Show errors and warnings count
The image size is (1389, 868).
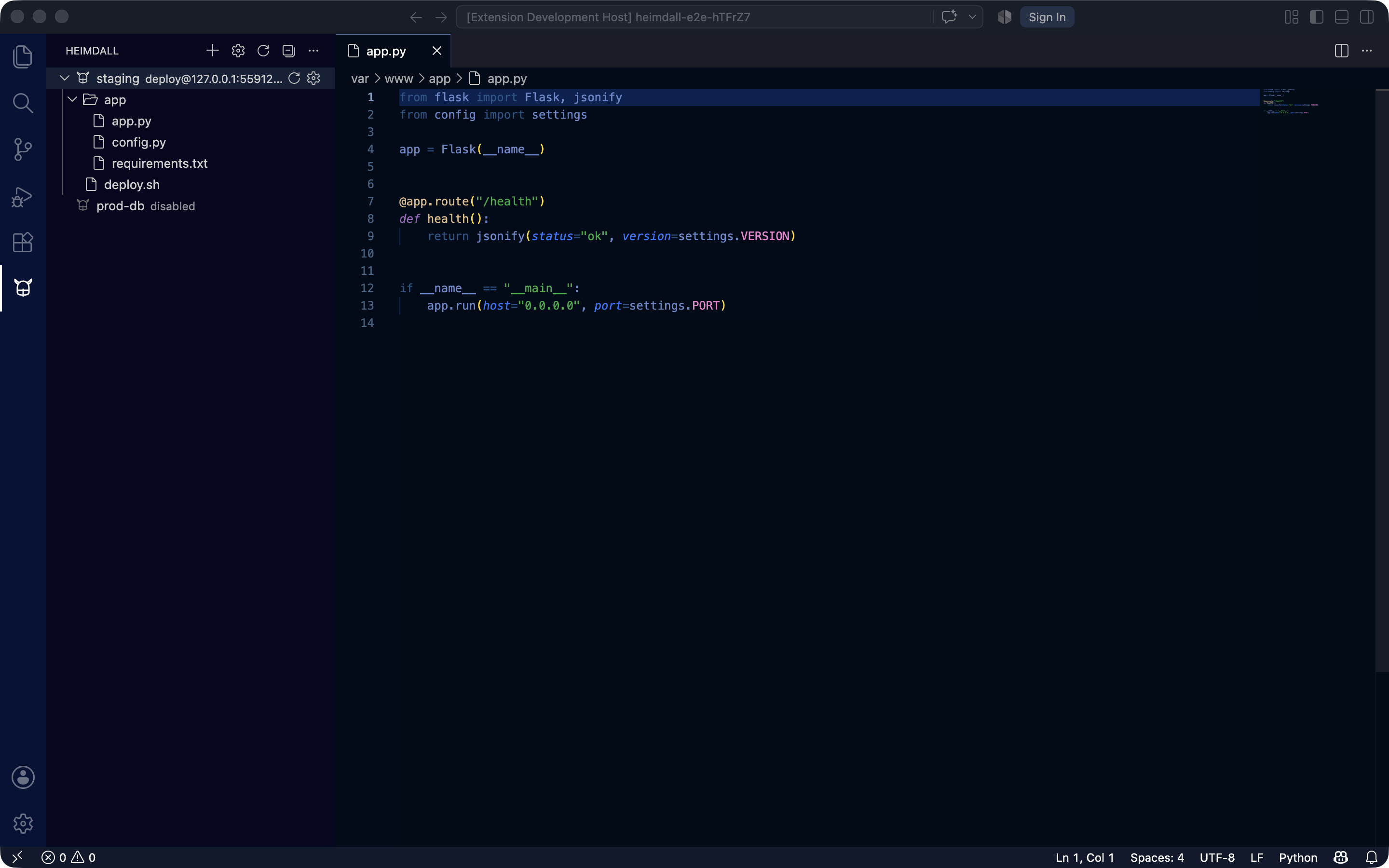[x=69, y=857]
